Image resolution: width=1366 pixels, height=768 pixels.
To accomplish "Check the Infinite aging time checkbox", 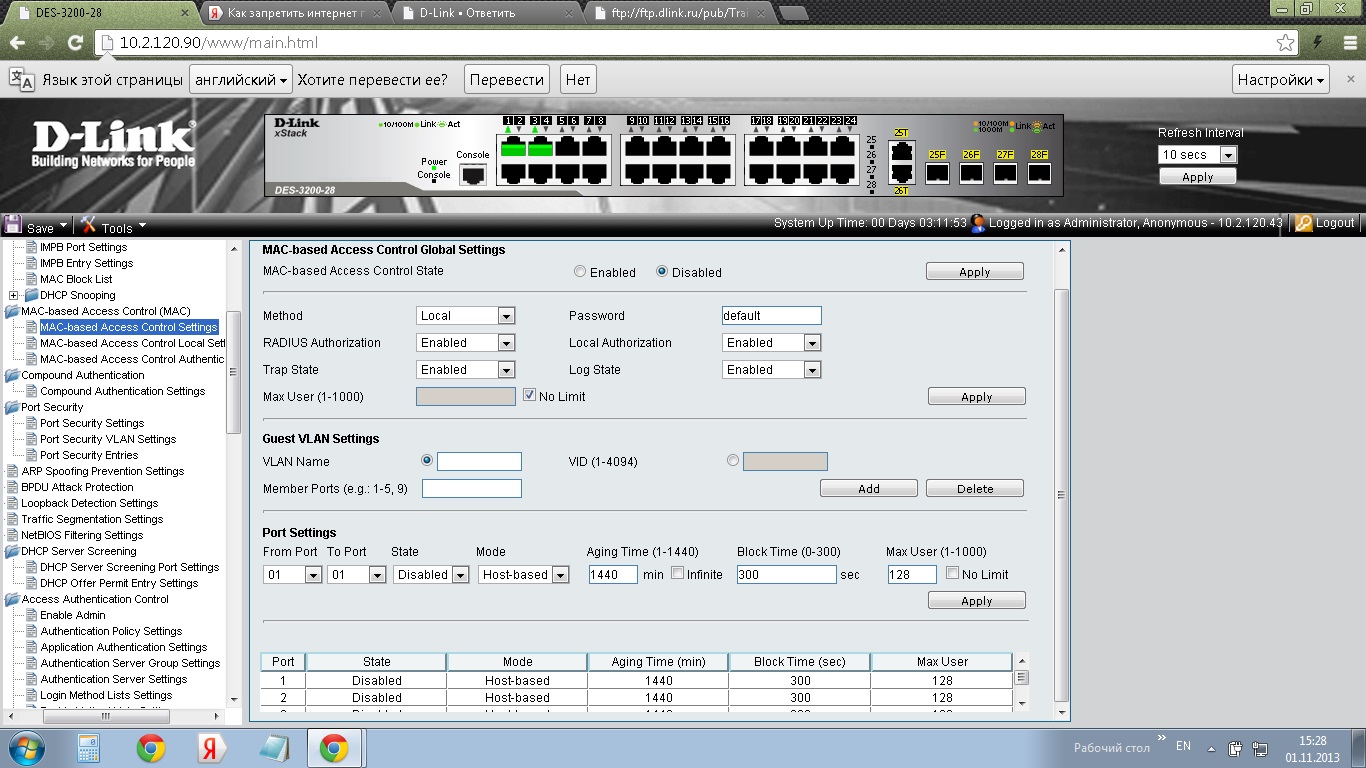I will pos(678,574).
